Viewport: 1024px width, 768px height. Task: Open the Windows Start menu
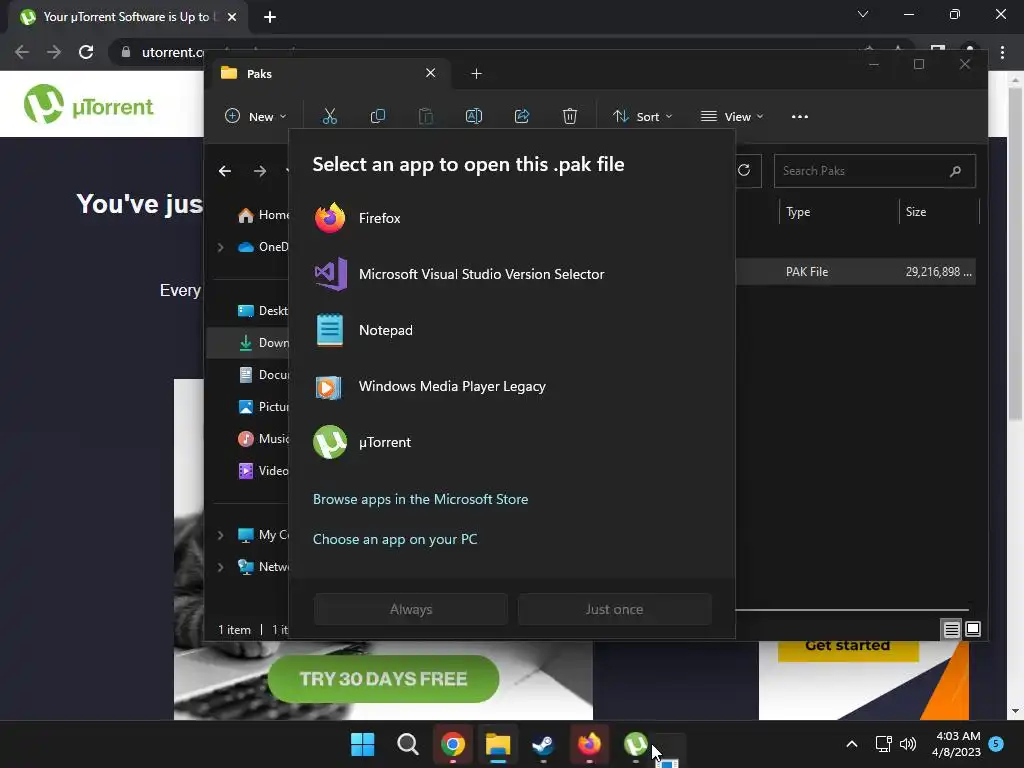[x=362, y=744]
